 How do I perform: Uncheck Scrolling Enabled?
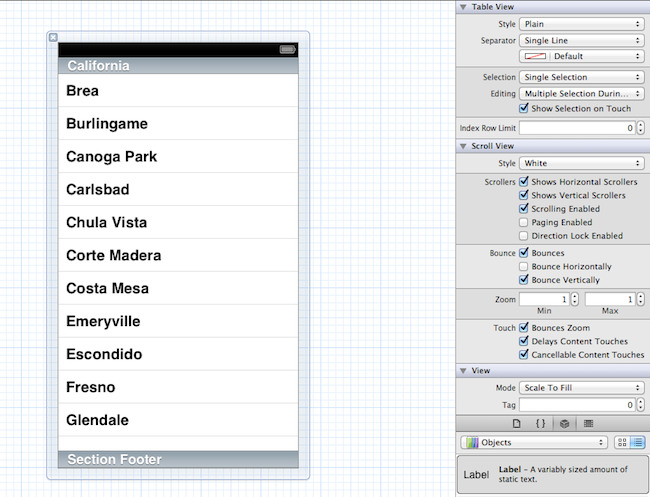click(524, 208)
